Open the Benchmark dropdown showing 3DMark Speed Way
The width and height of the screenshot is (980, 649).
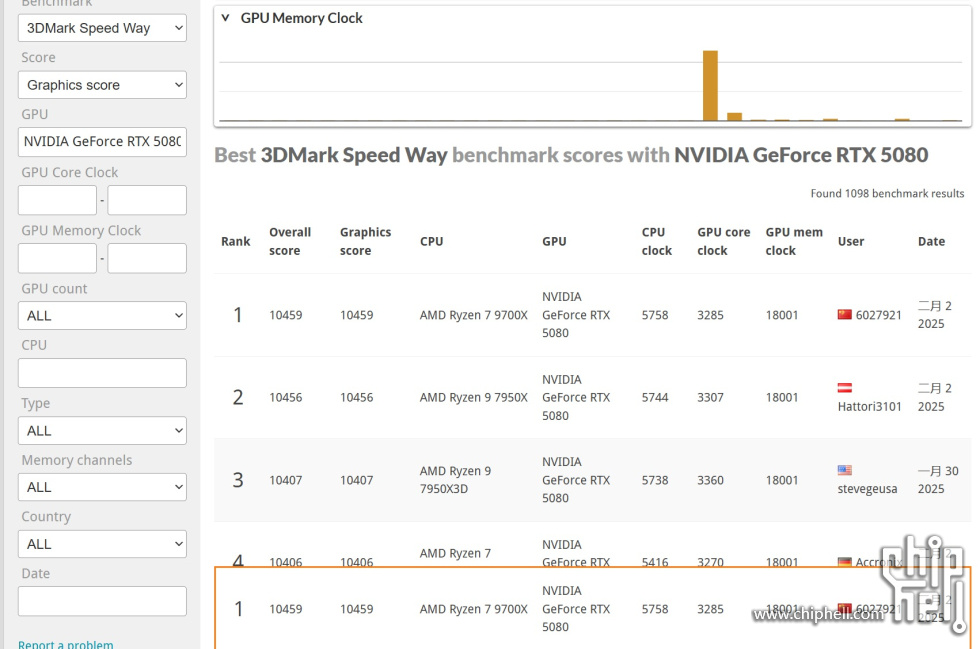[102, 28]
